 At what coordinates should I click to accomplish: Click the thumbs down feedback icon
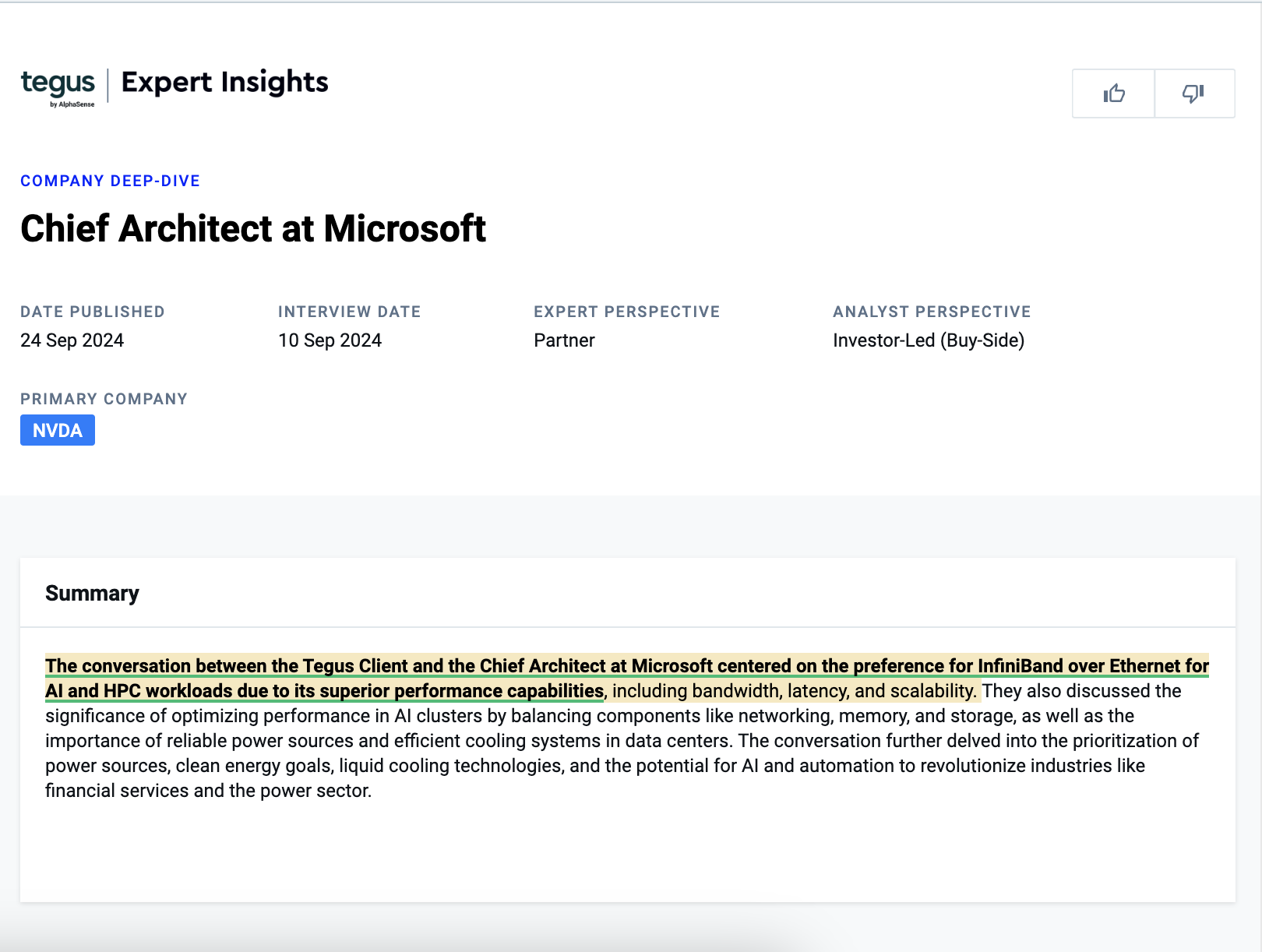tap(1193, 93)
